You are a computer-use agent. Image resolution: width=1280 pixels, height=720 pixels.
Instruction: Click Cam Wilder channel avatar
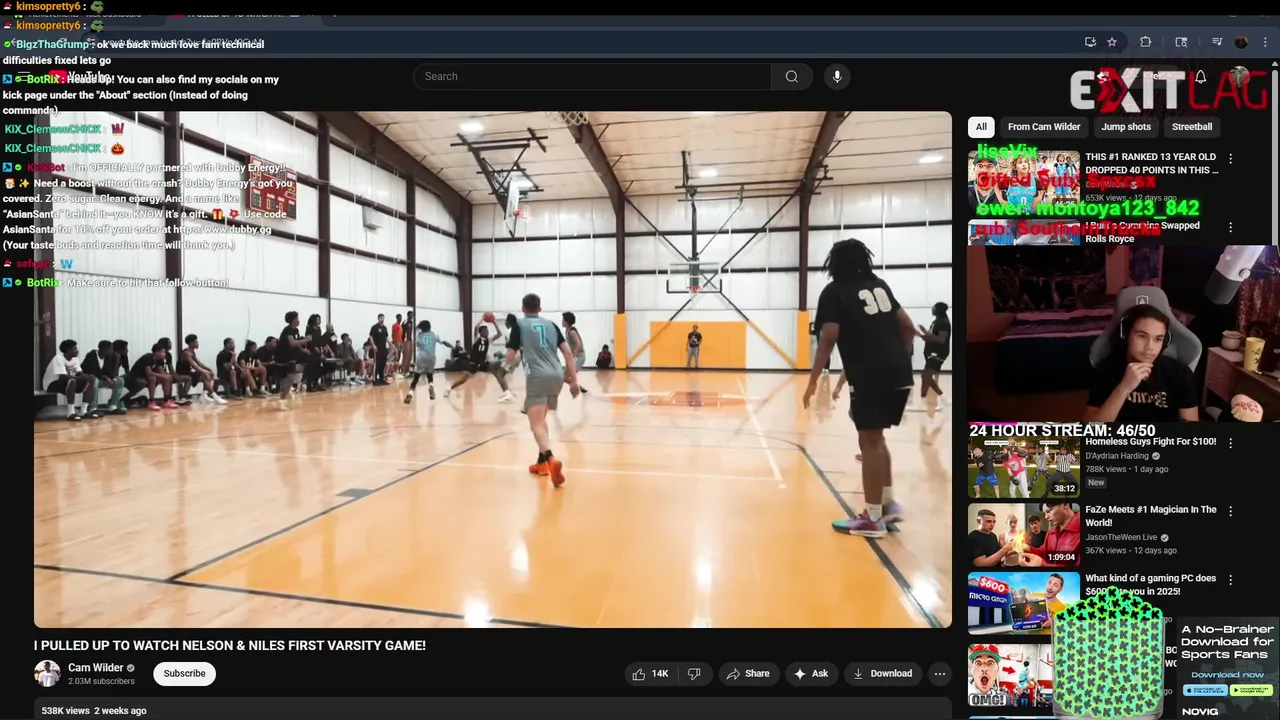coord(47,674)
